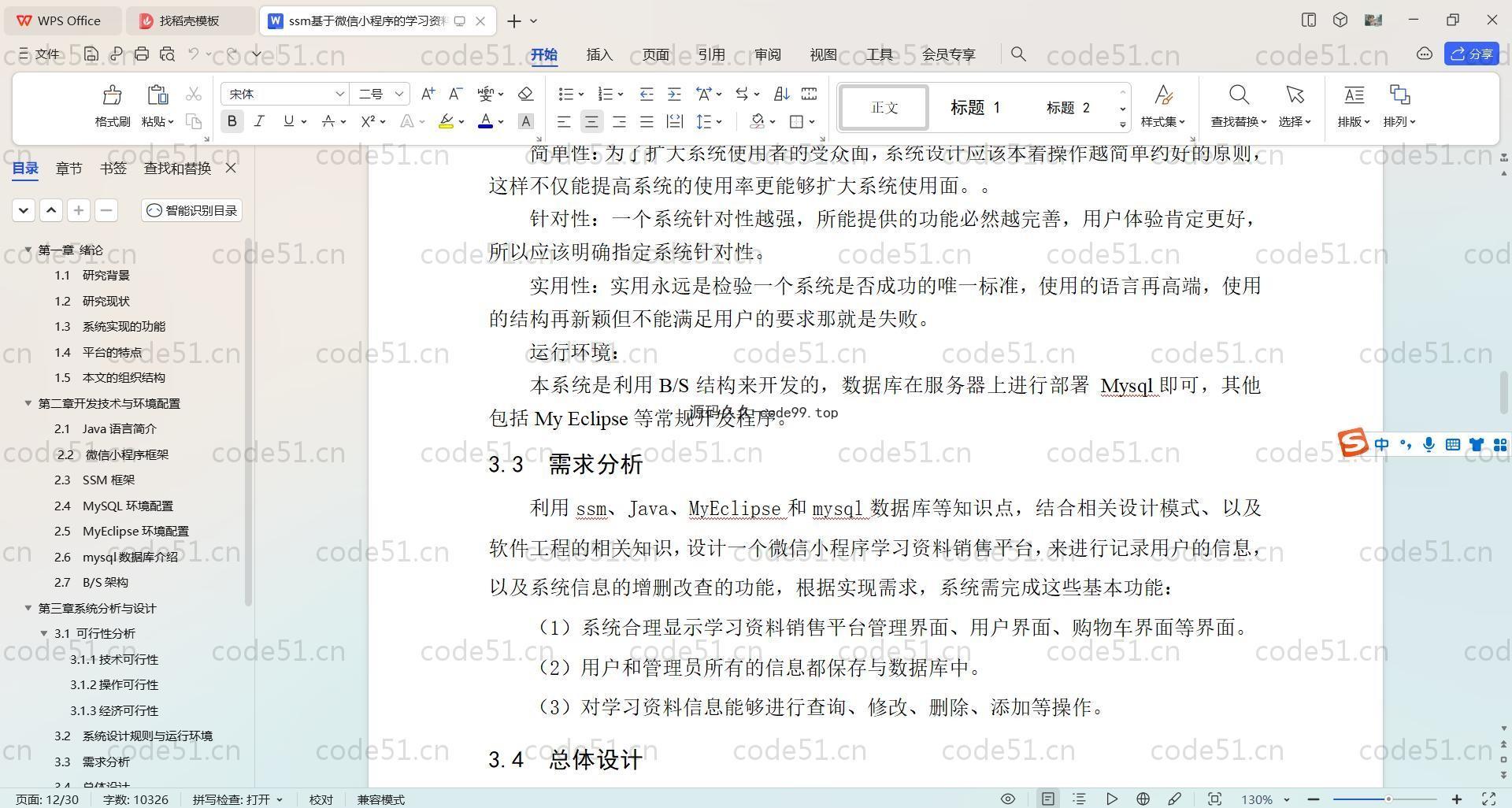This screenshot has width=1512, height=808.
Task: Click the Save icon in quick access bar
Action: (x=91, y=54)
